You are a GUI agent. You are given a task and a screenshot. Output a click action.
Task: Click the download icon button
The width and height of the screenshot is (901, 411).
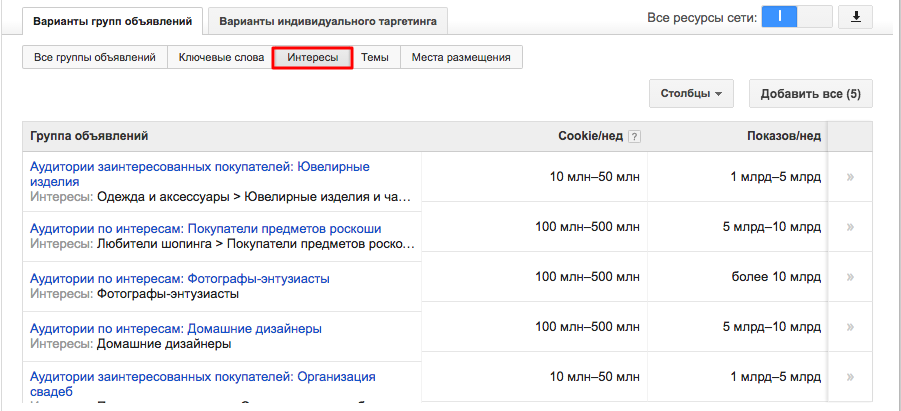[856, 17]
